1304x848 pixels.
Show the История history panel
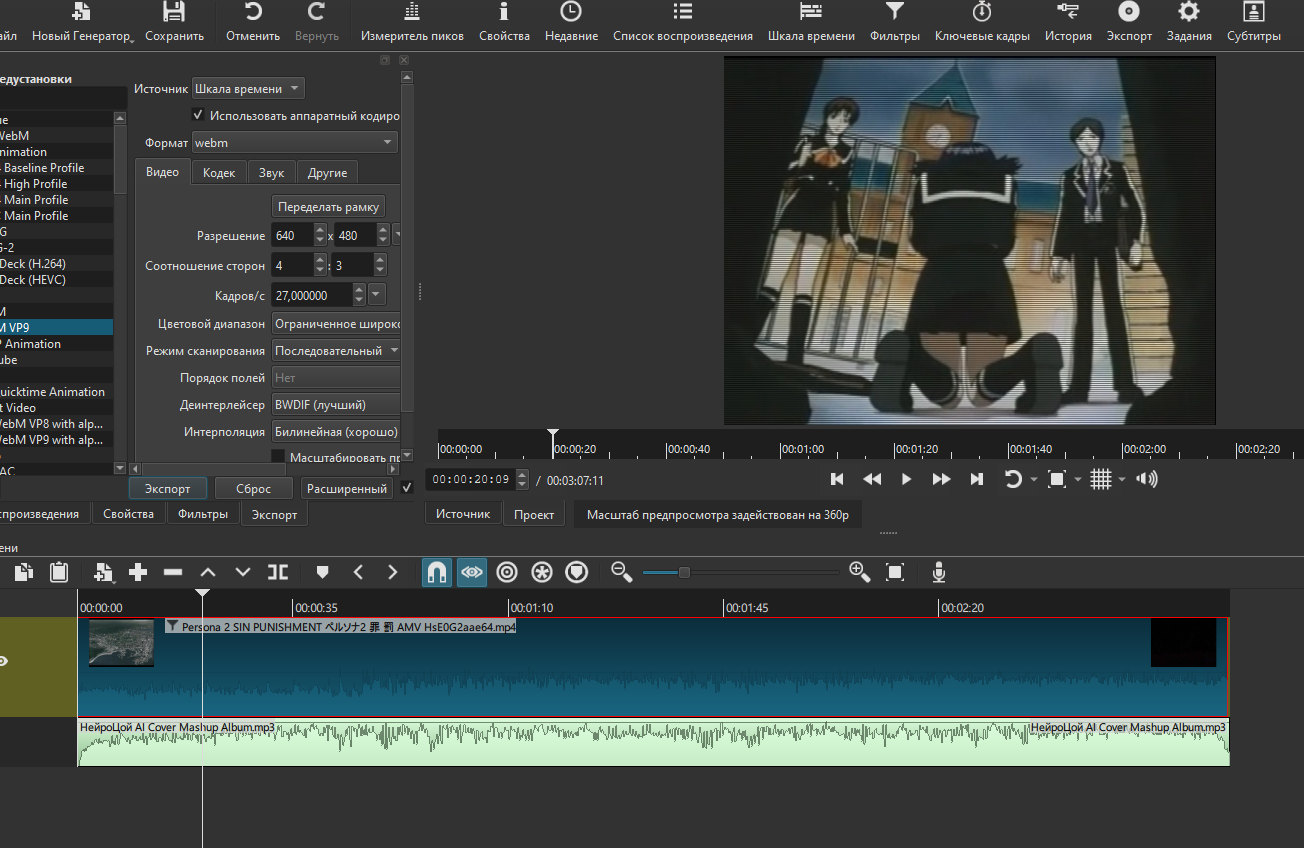tap(1068, 22)
